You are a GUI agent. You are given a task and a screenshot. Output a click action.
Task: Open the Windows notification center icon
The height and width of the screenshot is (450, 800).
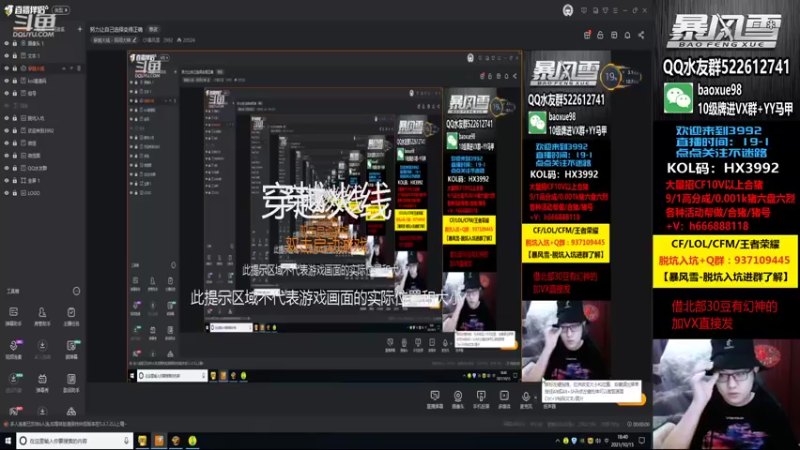click(642, 440)
